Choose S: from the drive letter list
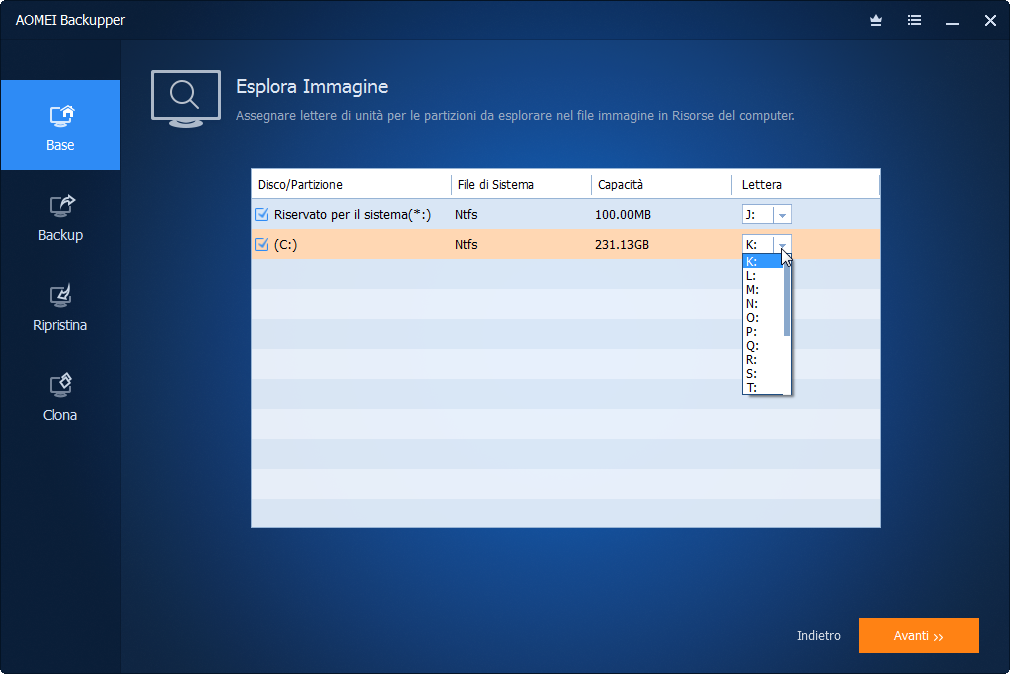The height and width of the screenshot is (674, 1010). (763, 374)
